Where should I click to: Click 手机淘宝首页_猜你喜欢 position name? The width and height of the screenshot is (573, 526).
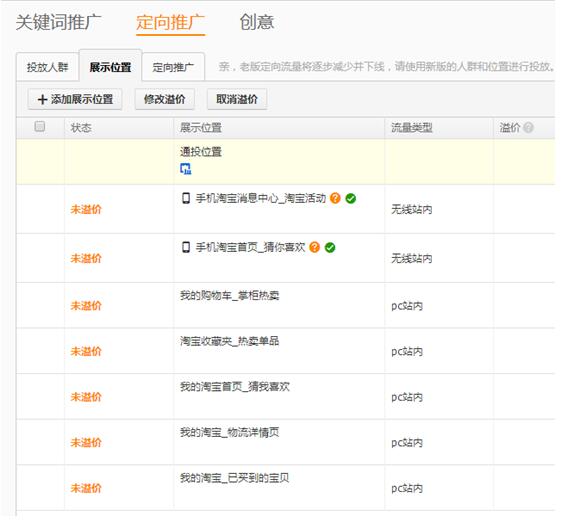[250, 247]
